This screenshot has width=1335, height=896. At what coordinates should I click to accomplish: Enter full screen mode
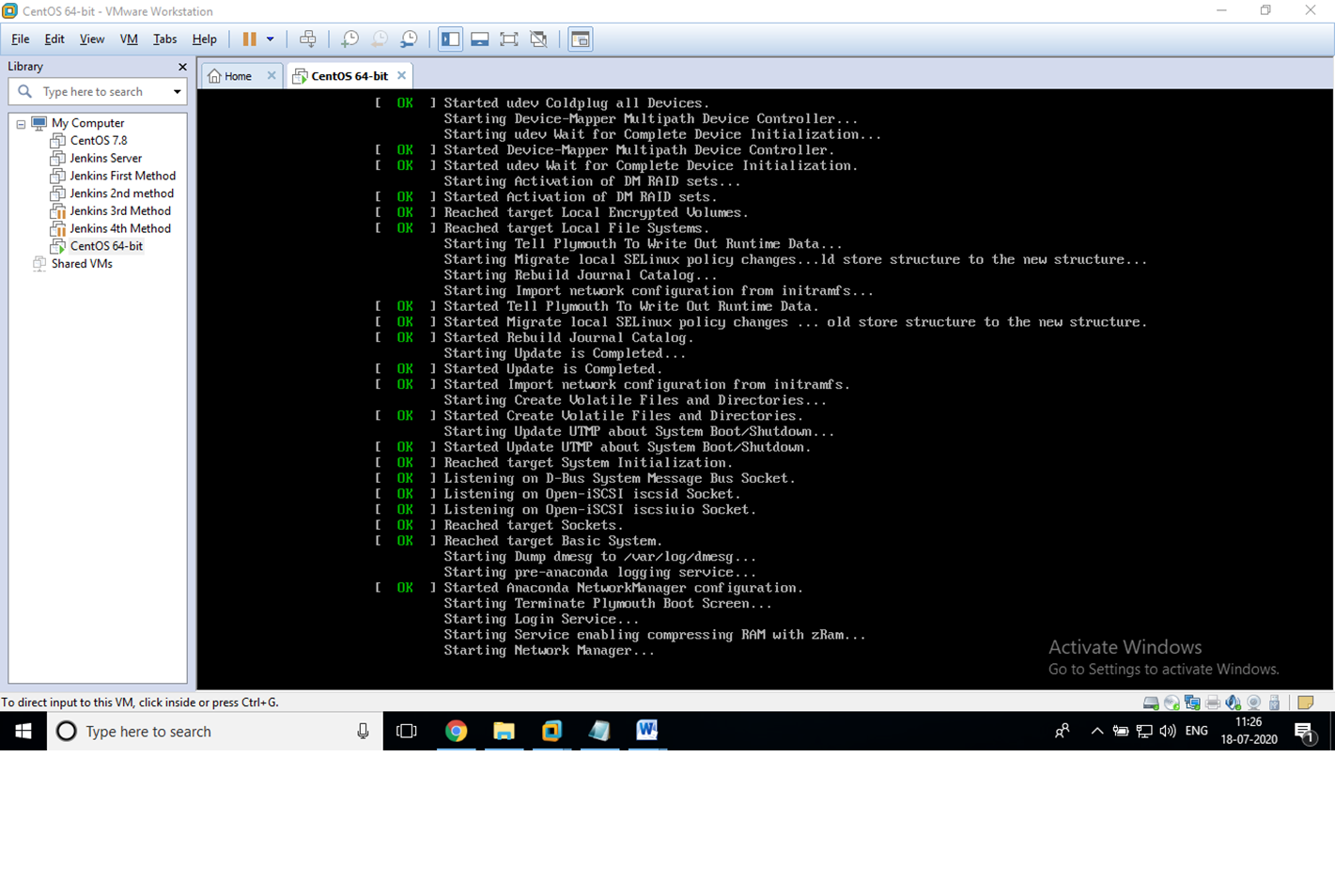510,39
